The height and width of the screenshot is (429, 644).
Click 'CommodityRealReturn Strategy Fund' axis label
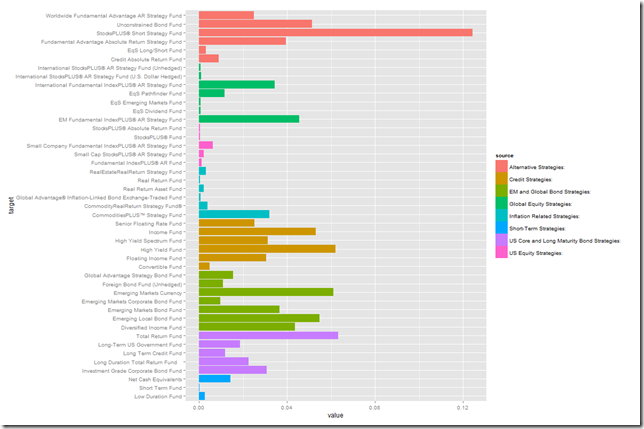[x=133, y=206]
